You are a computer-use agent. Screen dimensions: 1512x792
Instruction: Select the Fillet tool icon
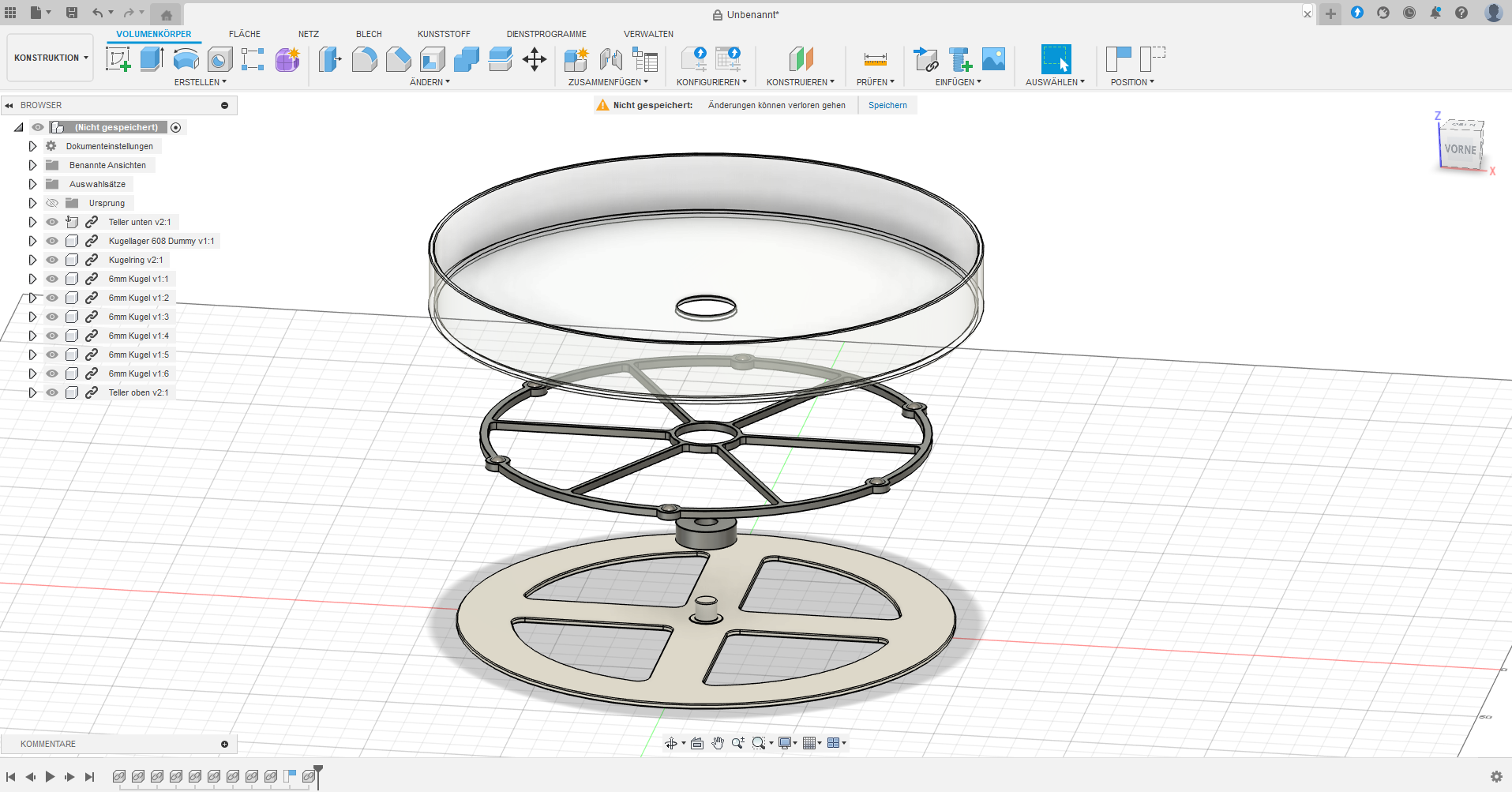(x=364, y=59)
